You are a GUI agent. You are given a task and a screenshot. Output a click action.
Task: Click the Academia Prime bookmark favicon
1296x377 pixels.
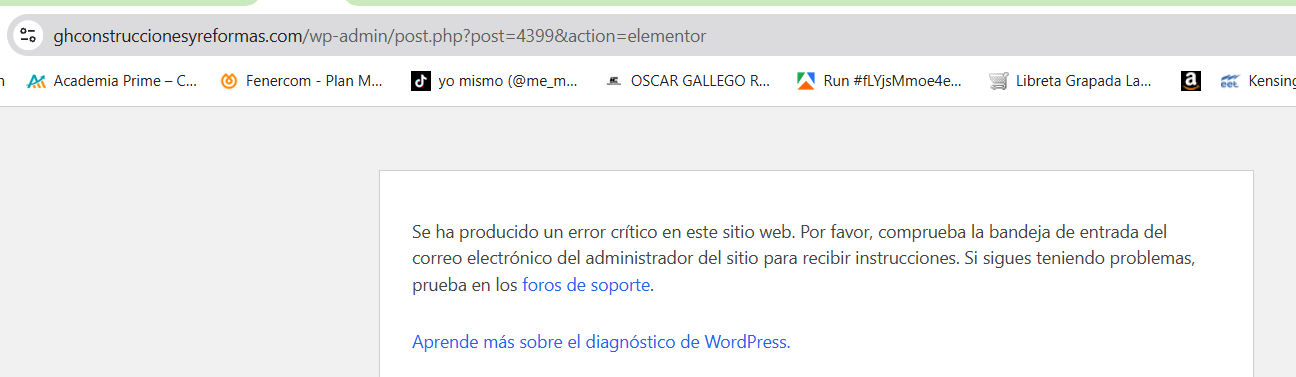tap(37, 82)
